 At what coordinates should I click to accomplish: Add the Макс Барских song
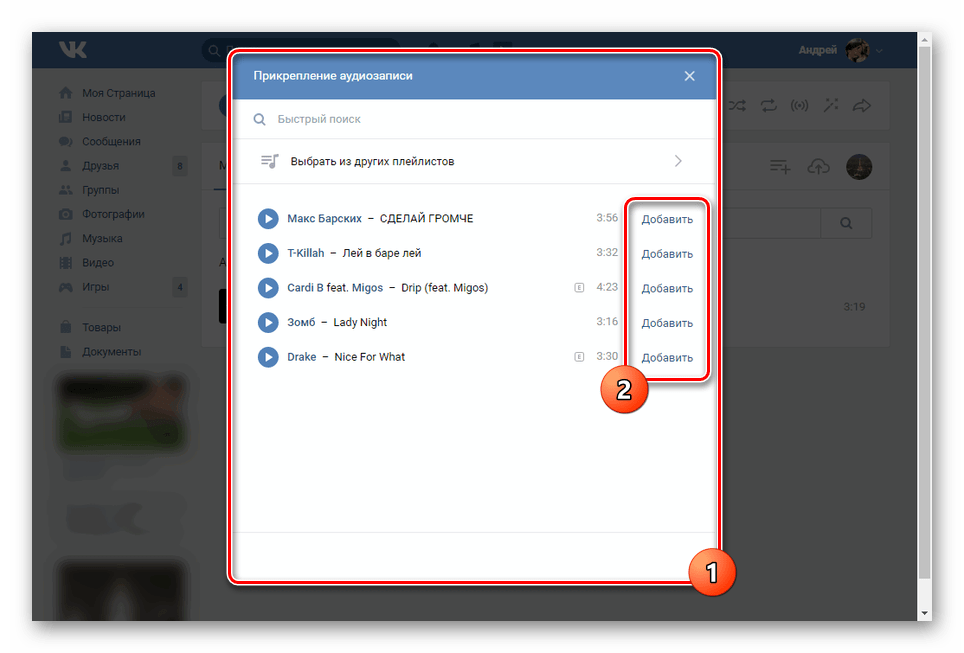[667, 219]
